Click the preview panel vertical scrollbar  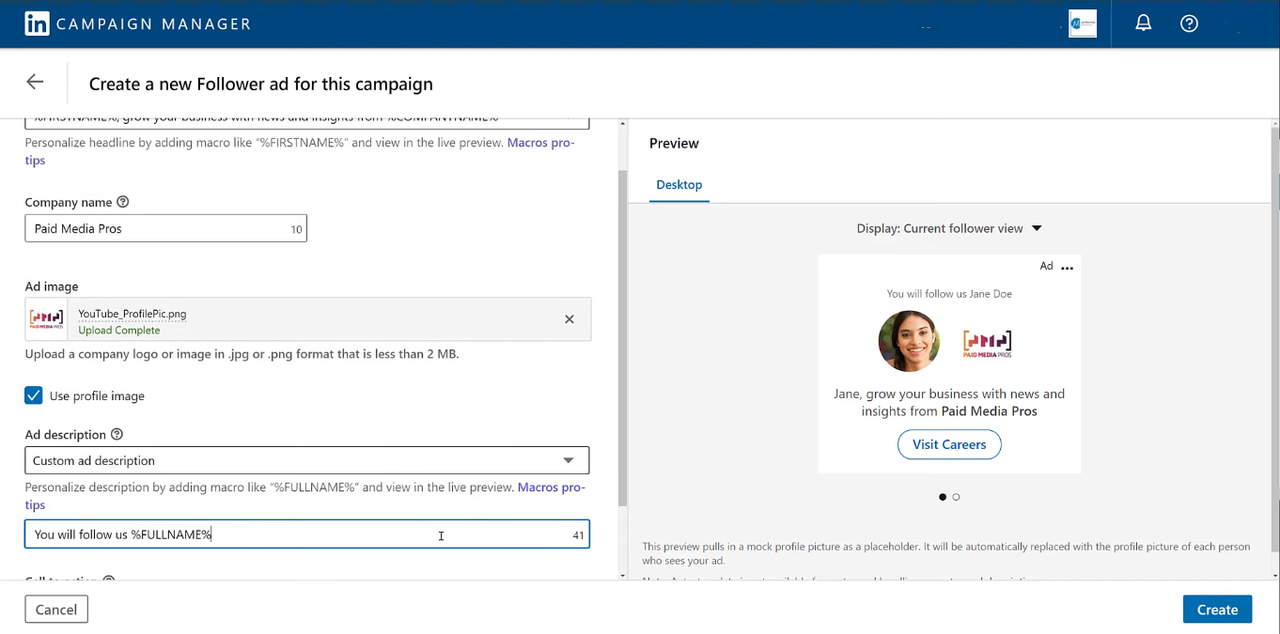coord(1275,340)
